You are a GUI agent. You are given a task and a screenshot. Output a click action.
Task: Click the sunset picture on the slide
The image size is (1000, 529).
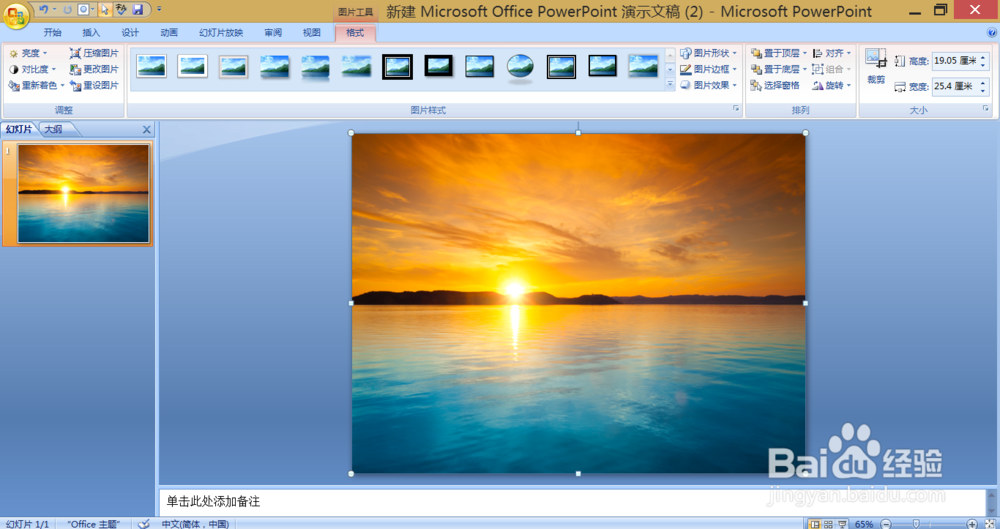[x=578, y=303]
